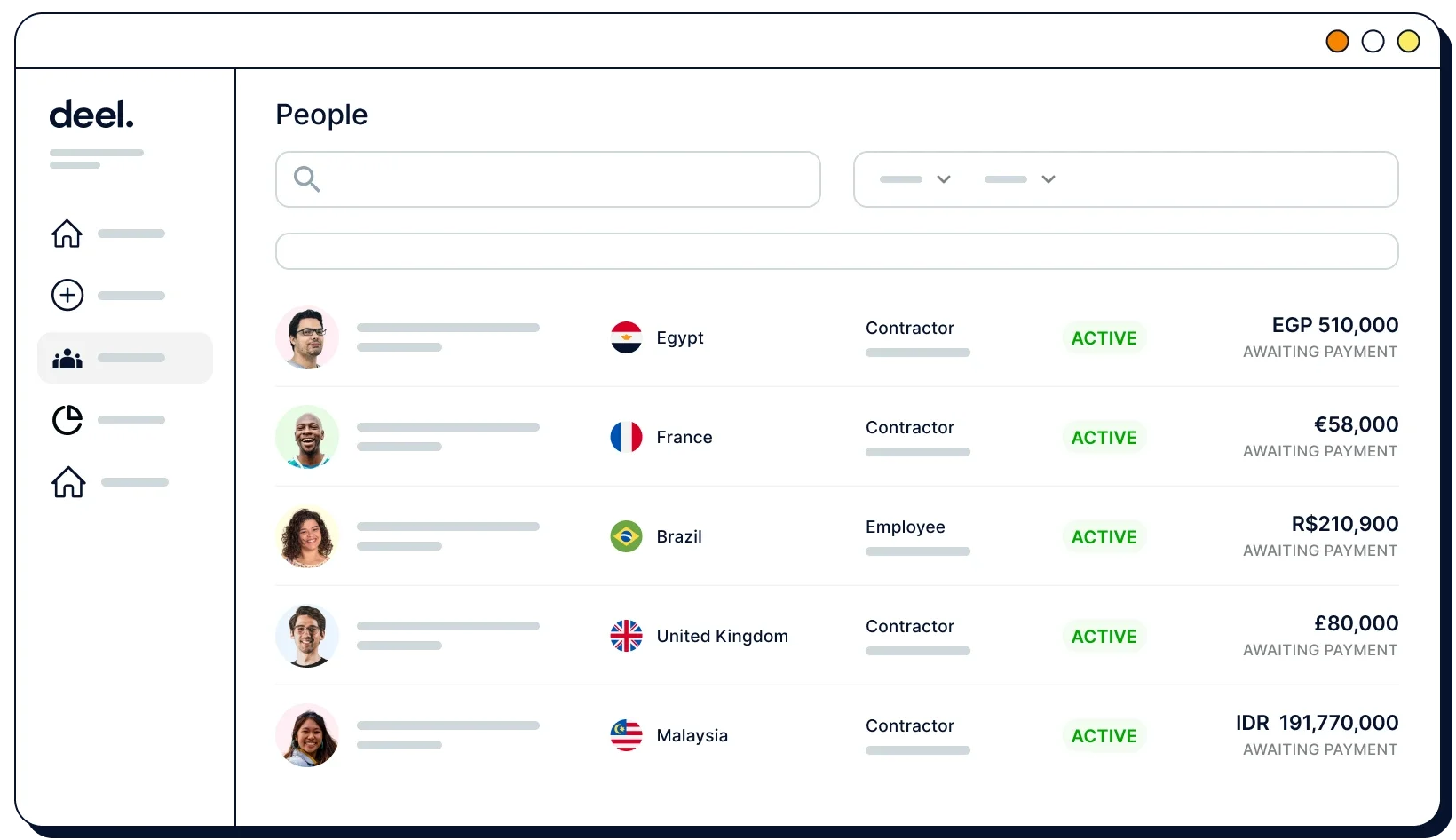Click the search magnifier icon
Image resolution: width=1456 pixels, height=840 pixels.
pyautogui.click(x=305, y=179)
